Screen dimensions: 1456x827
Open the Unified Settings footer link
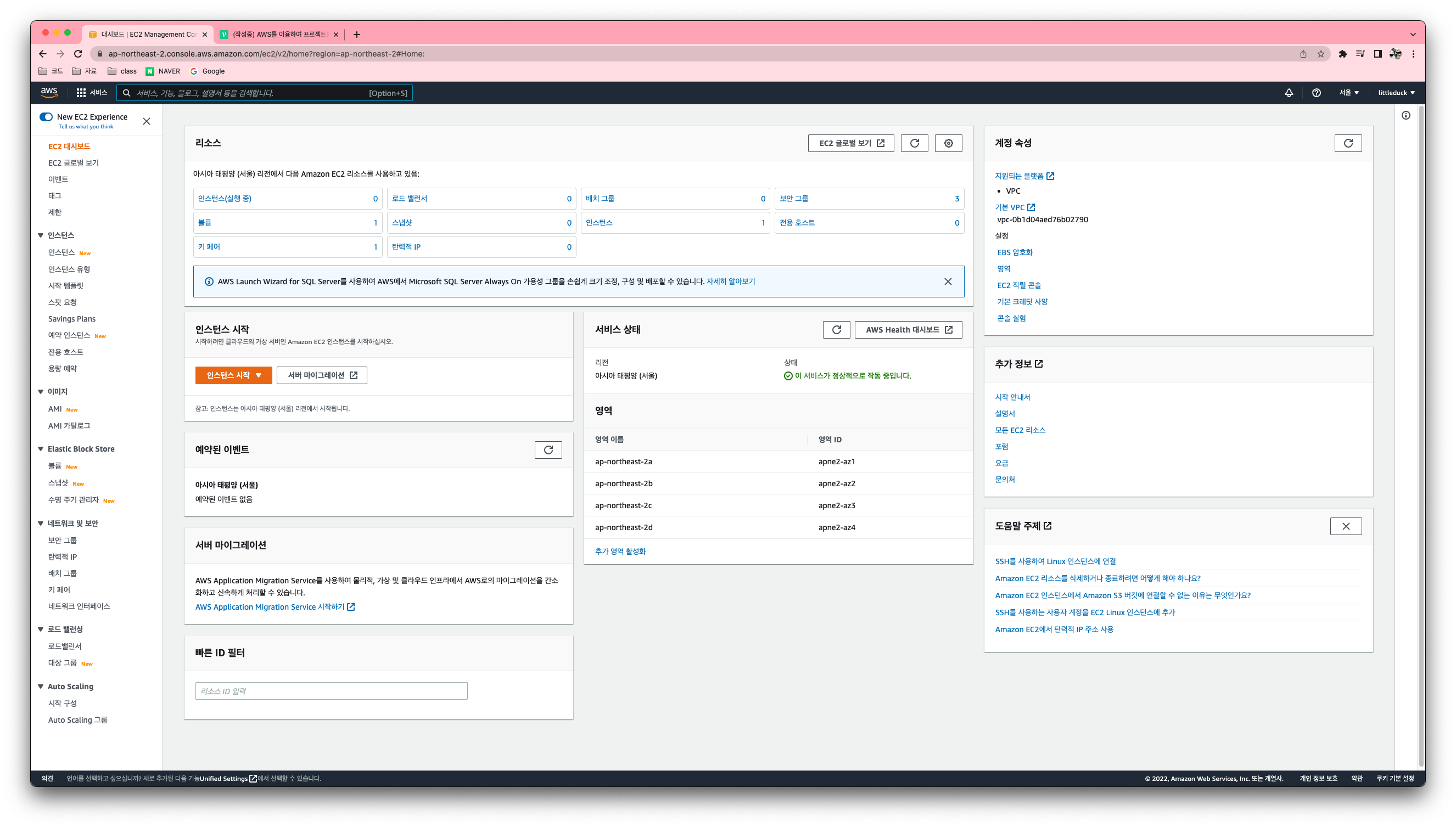click(x=228, y=778)
